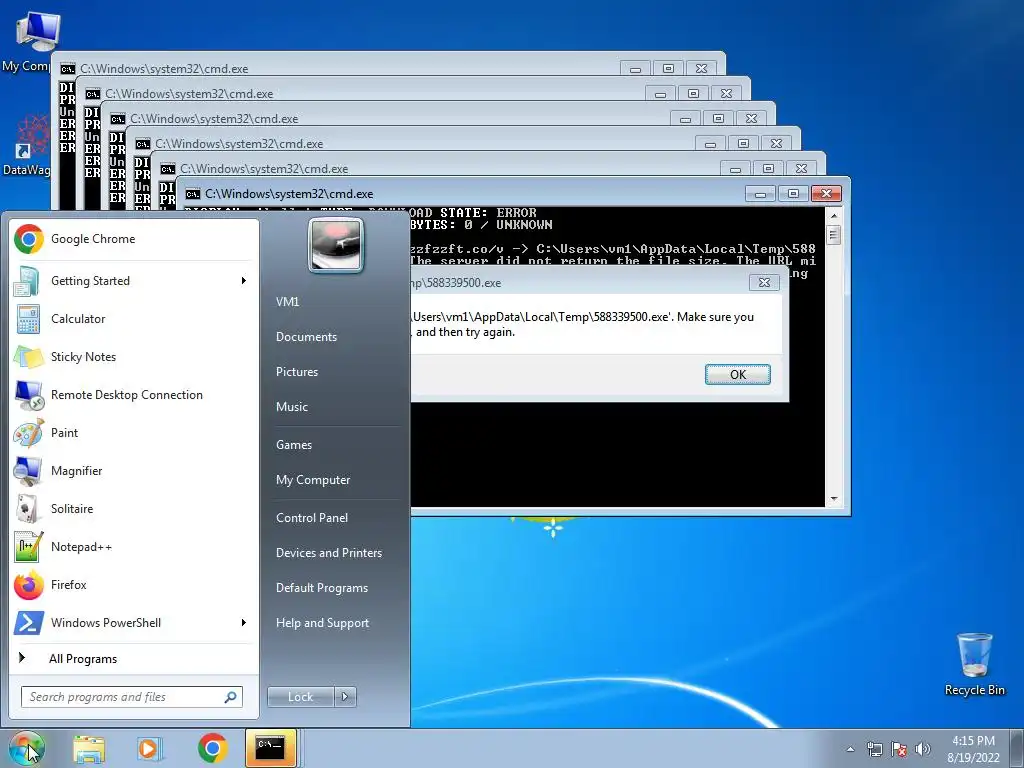Maximize the third cmd.exe window from back
Image resolution: width=1024 pixels, height=768 pixels.
[718, 118]
